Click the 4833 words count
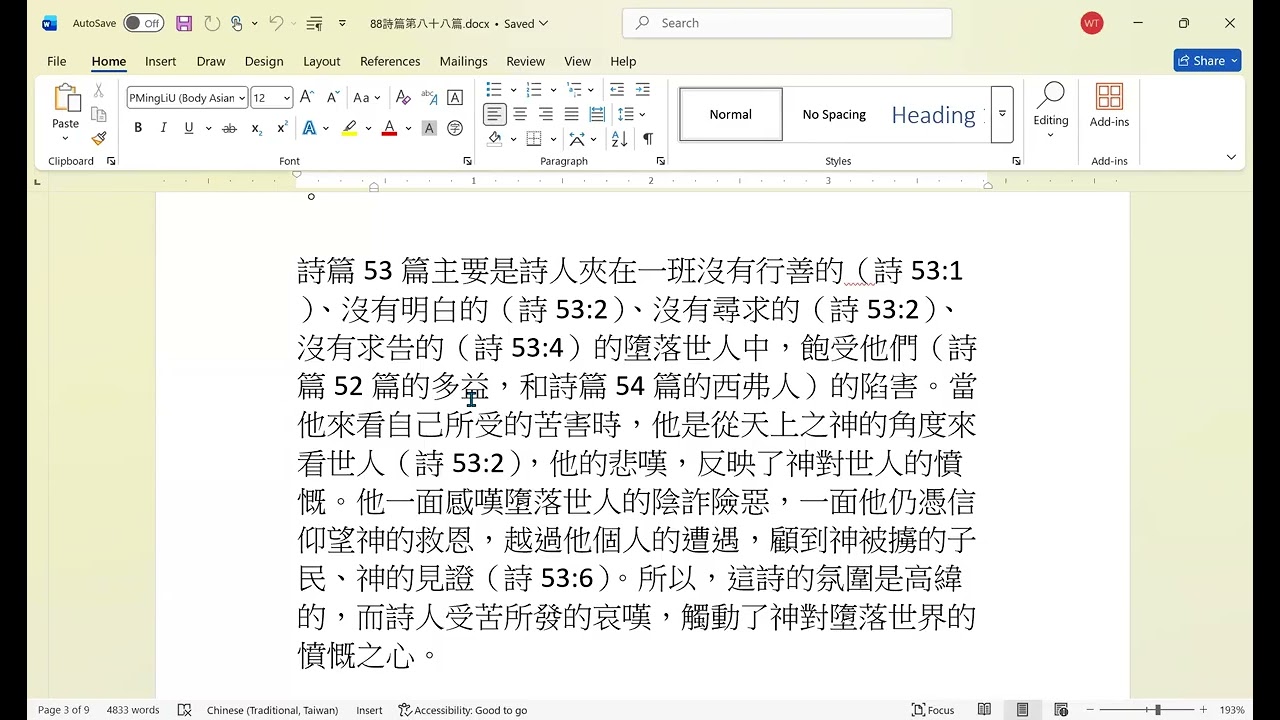 (133, 710)
